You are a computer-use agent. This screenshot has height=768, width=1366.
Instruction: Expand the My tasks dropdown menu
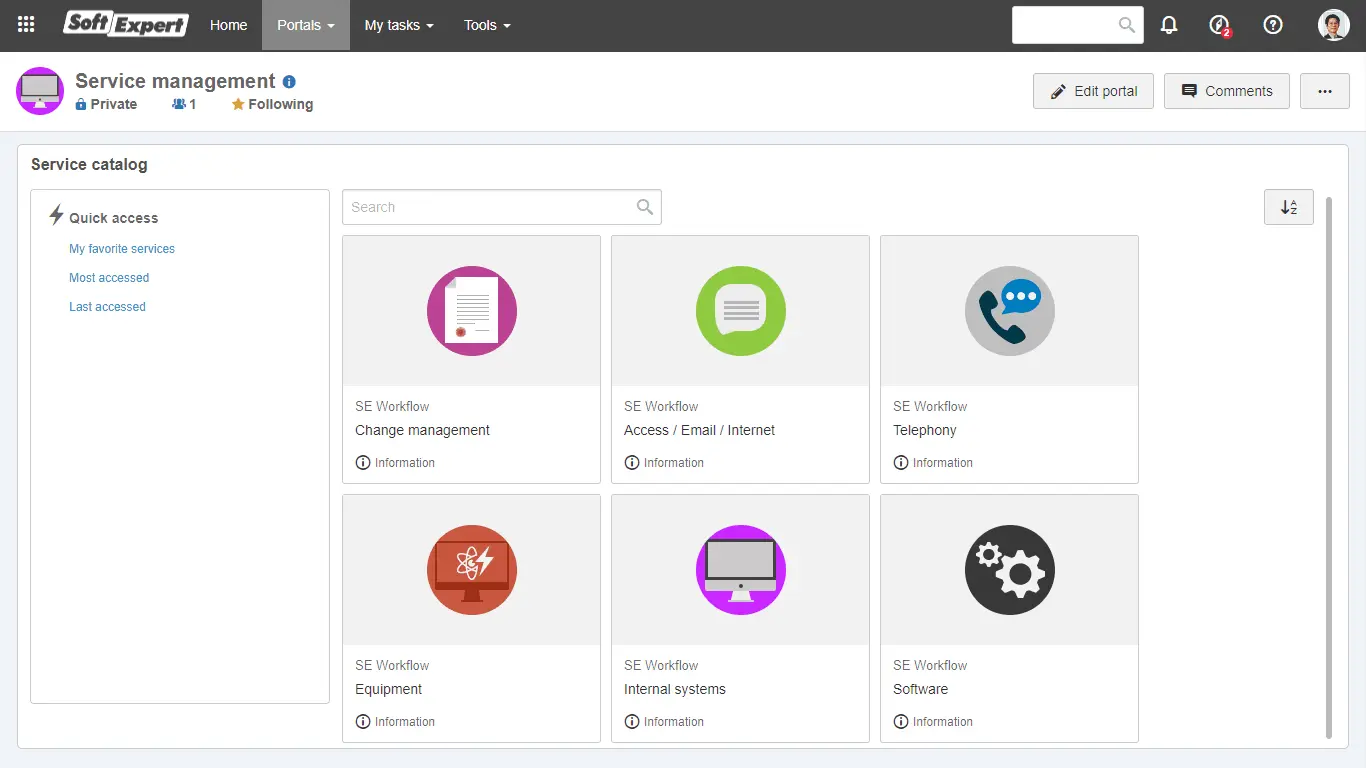(399, 25)
